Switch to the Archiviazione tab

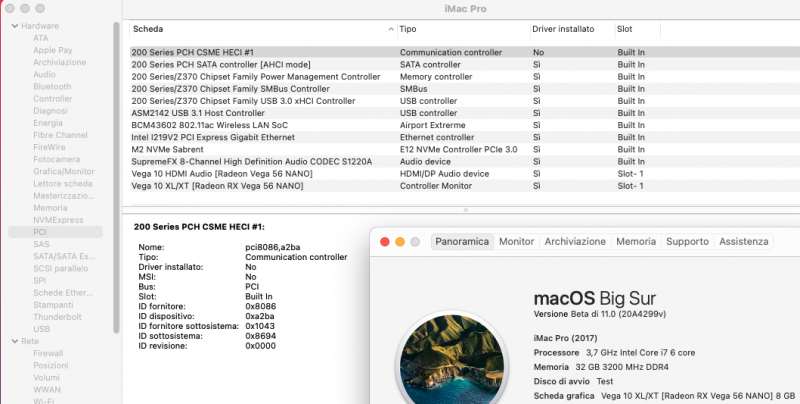click(x=575, y=242)
